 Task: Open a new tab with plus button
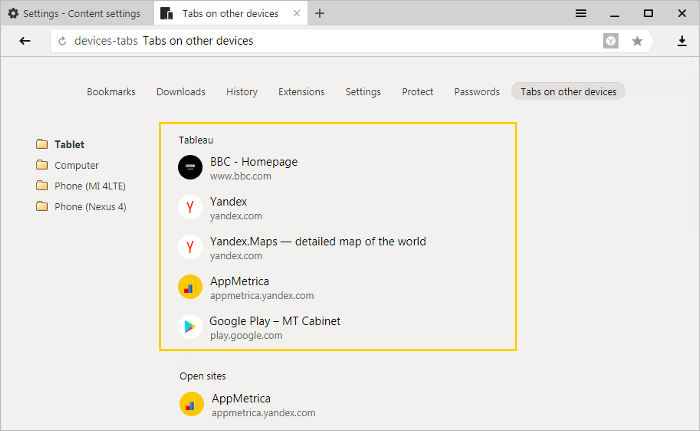tap(319, 13)
